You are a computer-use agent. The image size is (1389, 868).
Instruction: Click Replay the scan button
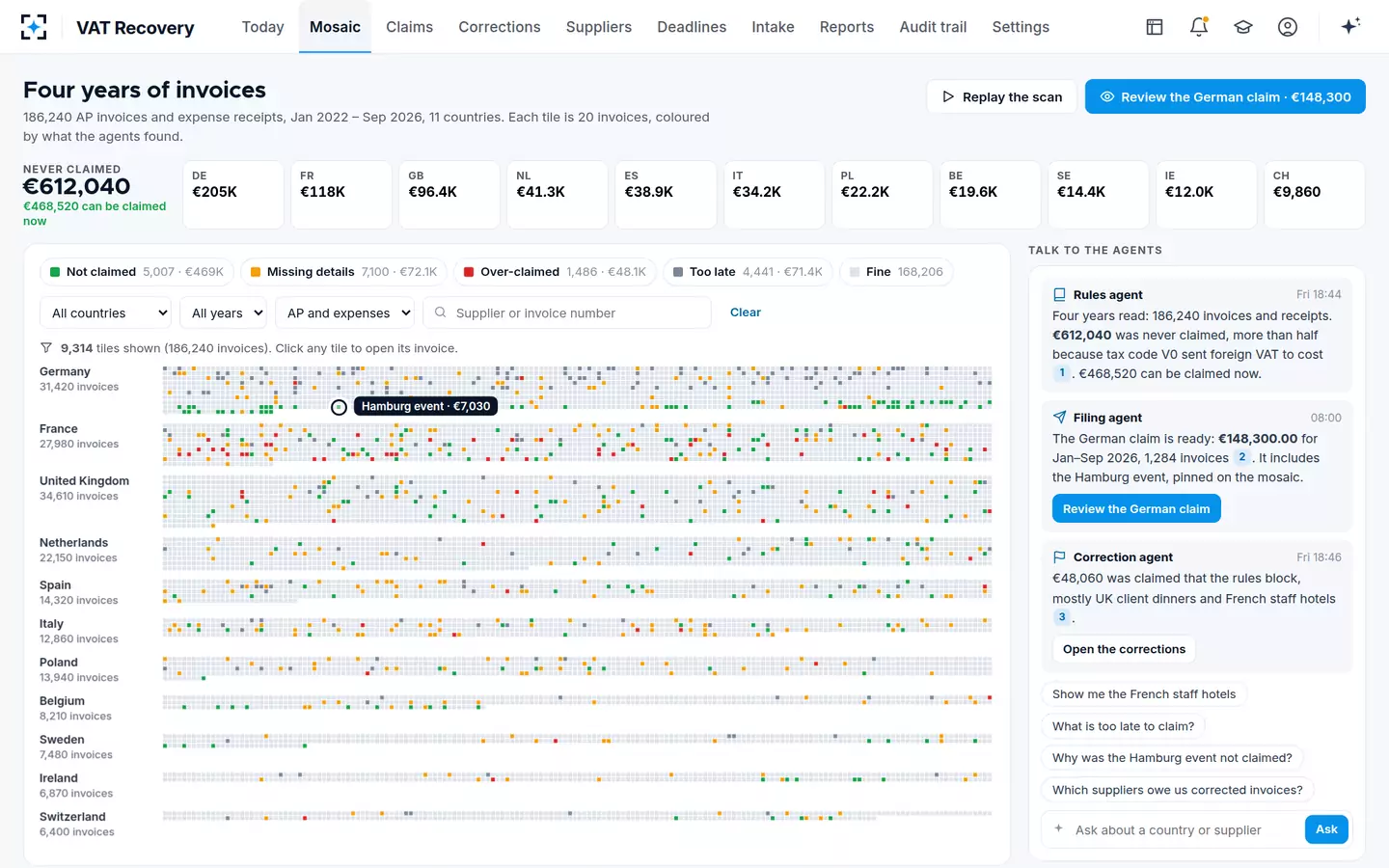point(1001,96)
